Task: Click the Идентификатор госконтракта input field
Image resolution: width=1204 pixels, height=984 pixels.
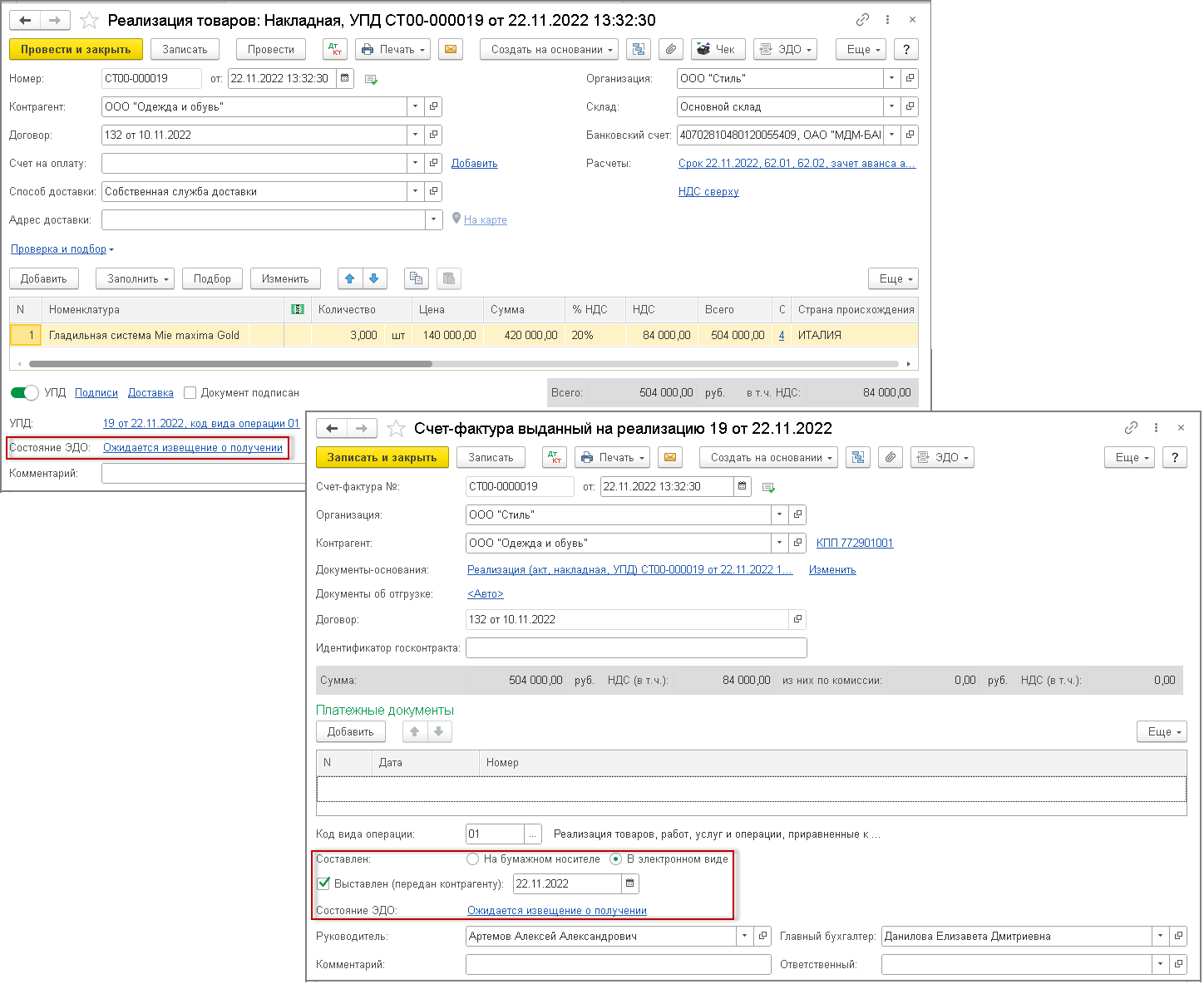Action: click(x=636, y=647)
